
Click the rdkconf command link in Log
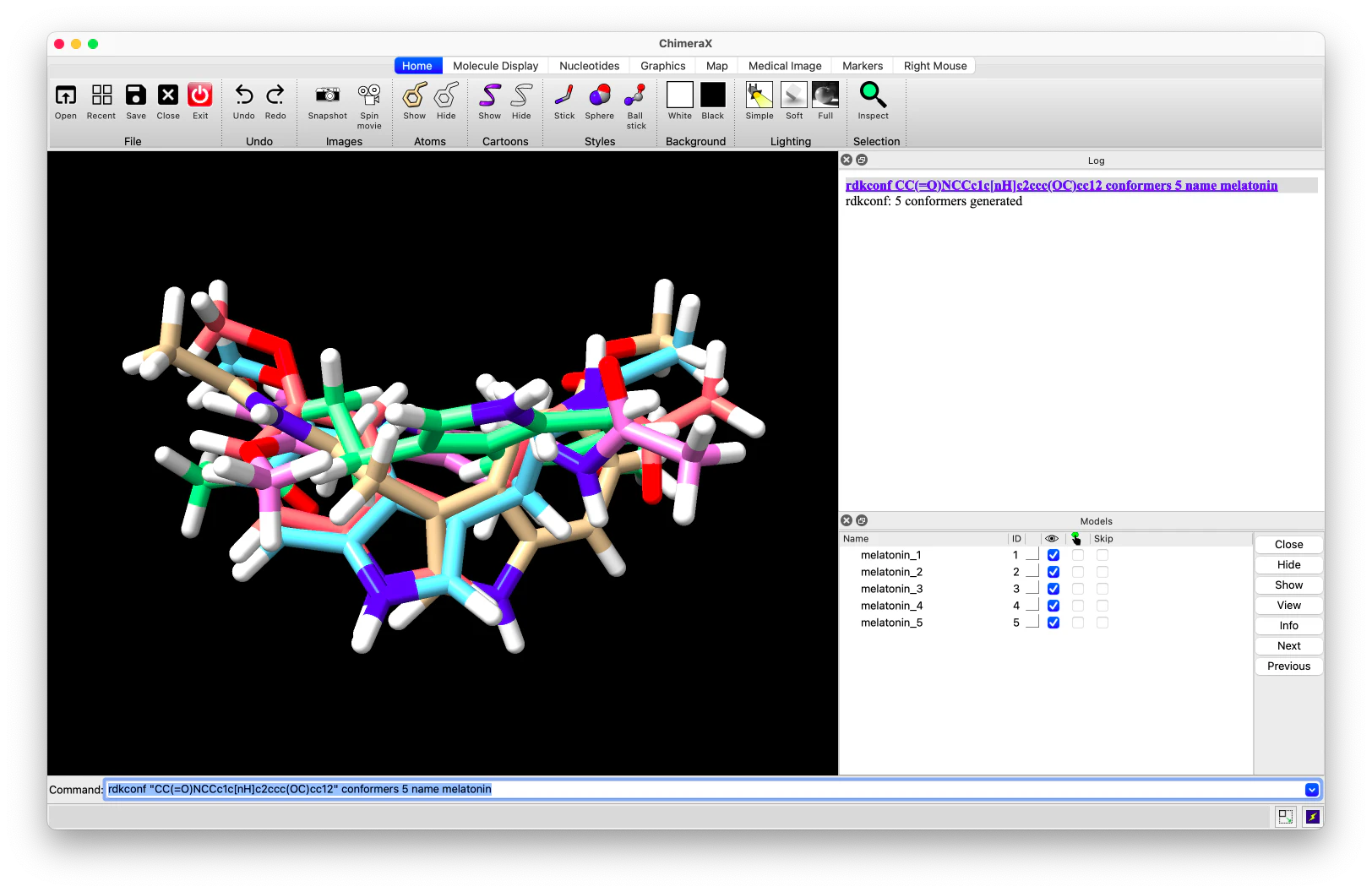pyautogui.click(x=1062, y=186)
